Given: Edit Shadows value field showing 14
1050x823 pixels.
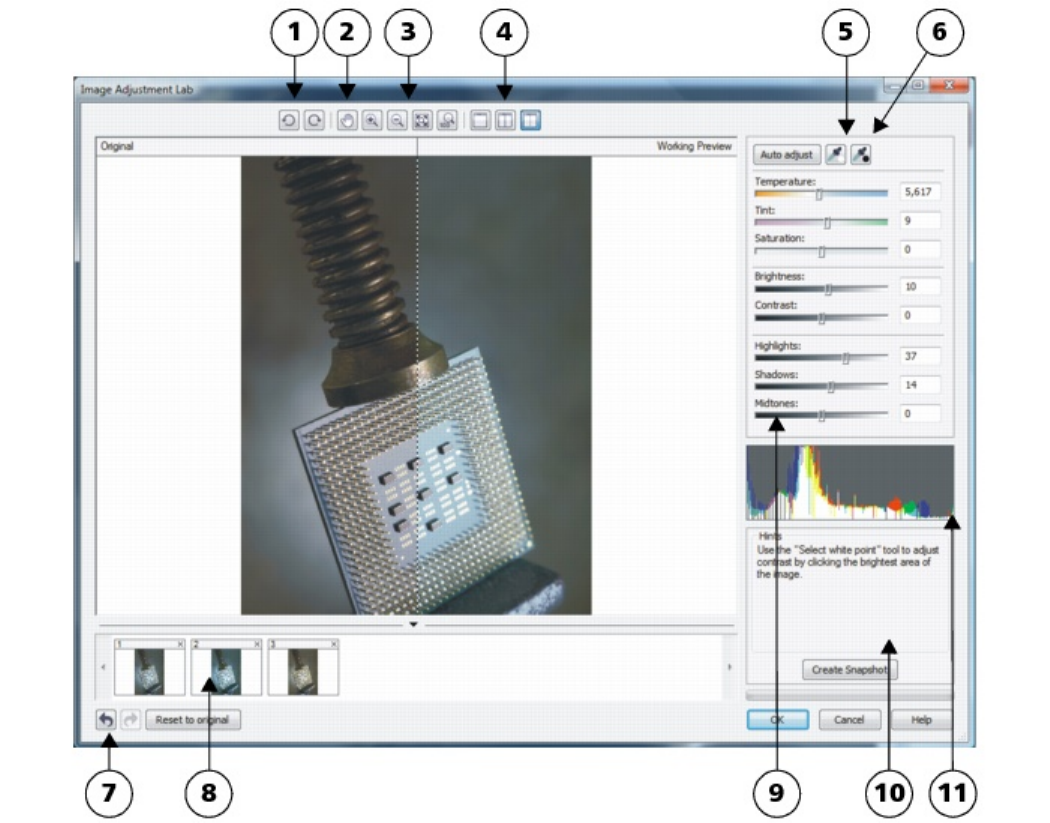Looking at the screenshot, I should pyautogui.click(x=920, y=385).
